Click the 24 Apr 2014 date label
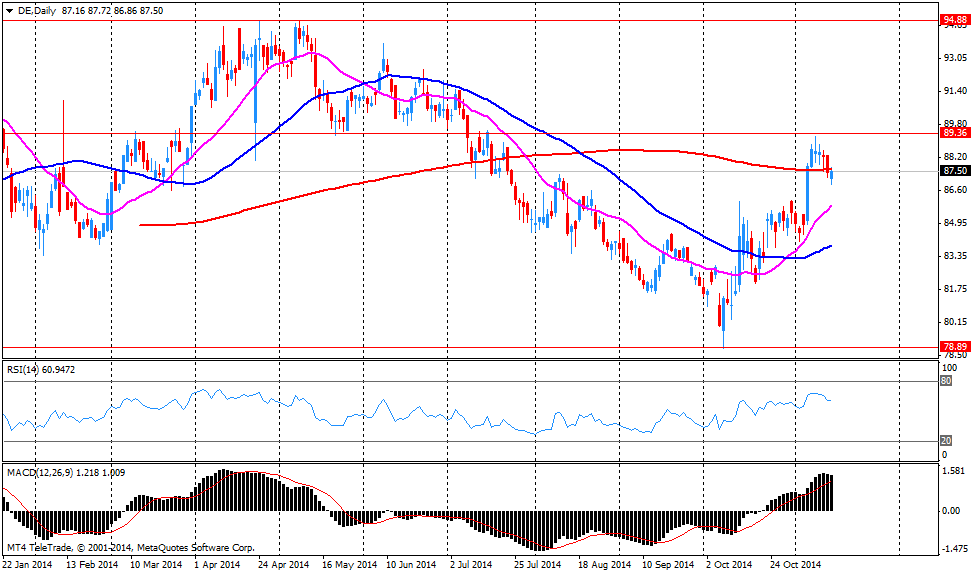Image resolution: width=978 pixels, height=573 pixels. tap(284, 565)
